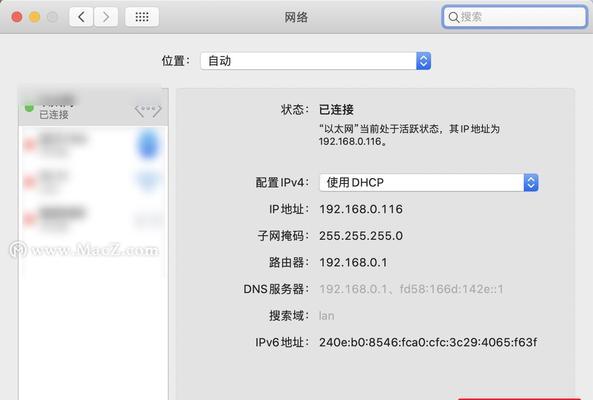This screenshot has width=593, height=400.
Task: Click the 状态 label
Action: click(295, 110)
